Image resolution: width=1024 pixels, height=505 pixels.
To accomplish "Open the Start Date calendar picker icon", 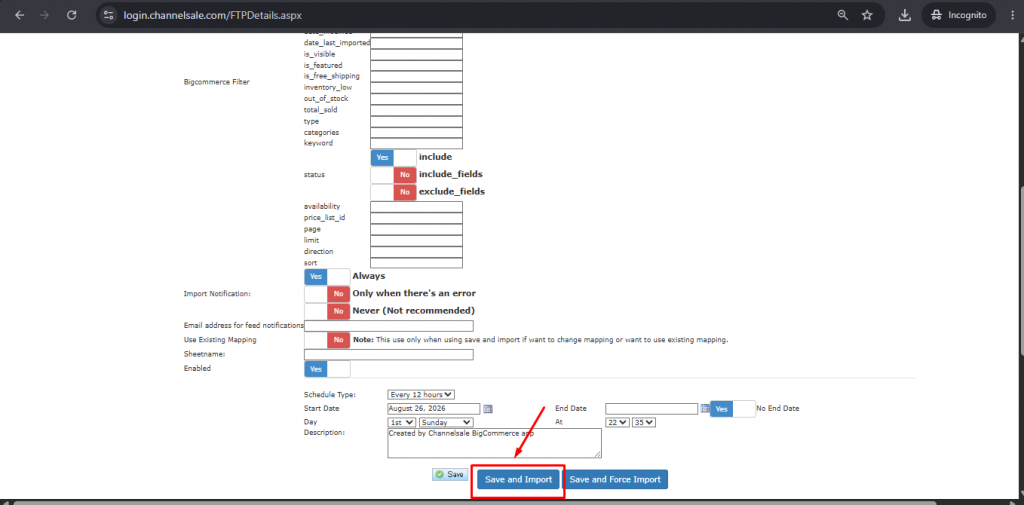I will pyautogui.click(x=488, y=409).
